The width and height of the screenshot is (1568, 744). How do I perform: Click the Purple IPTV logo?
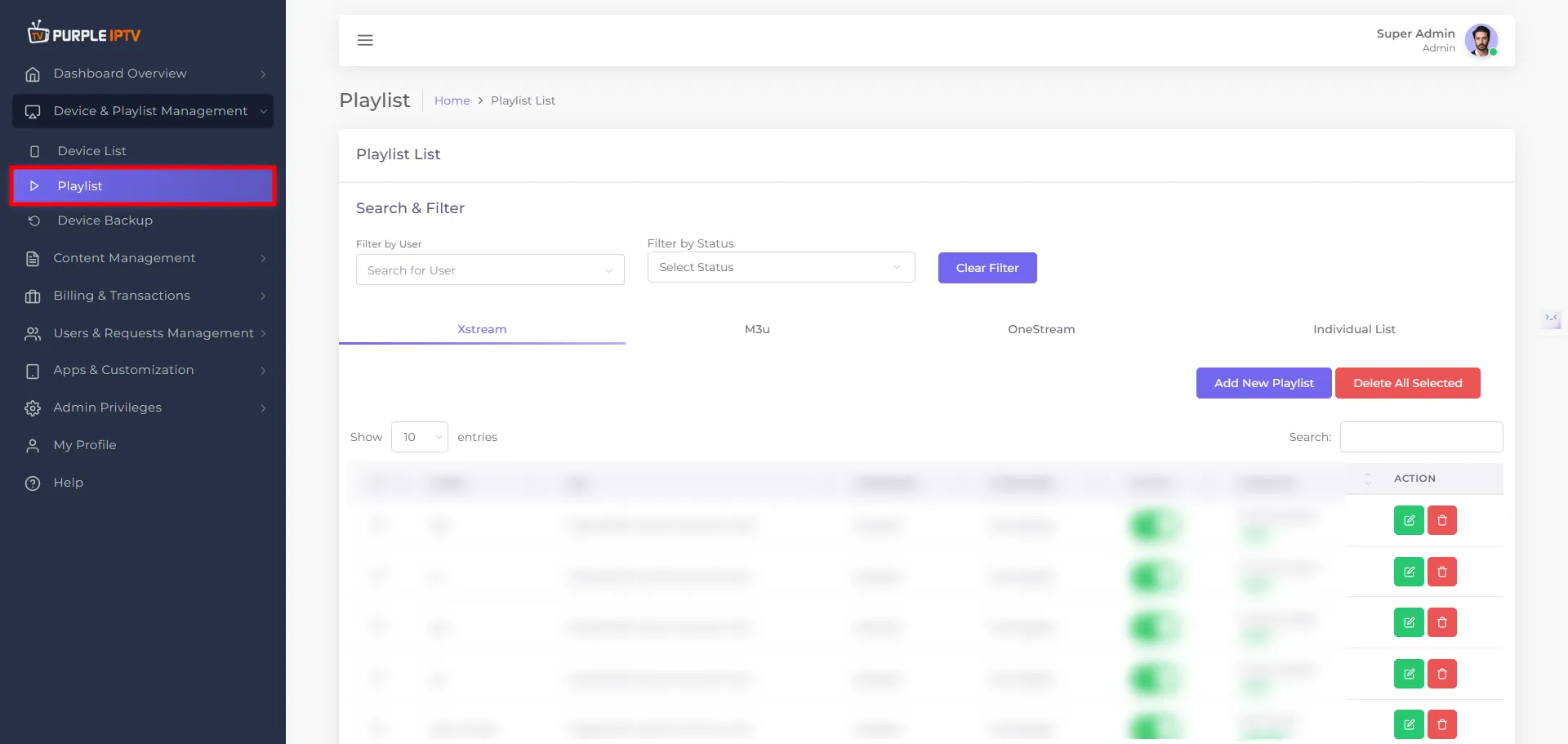(x=84, y=33)
